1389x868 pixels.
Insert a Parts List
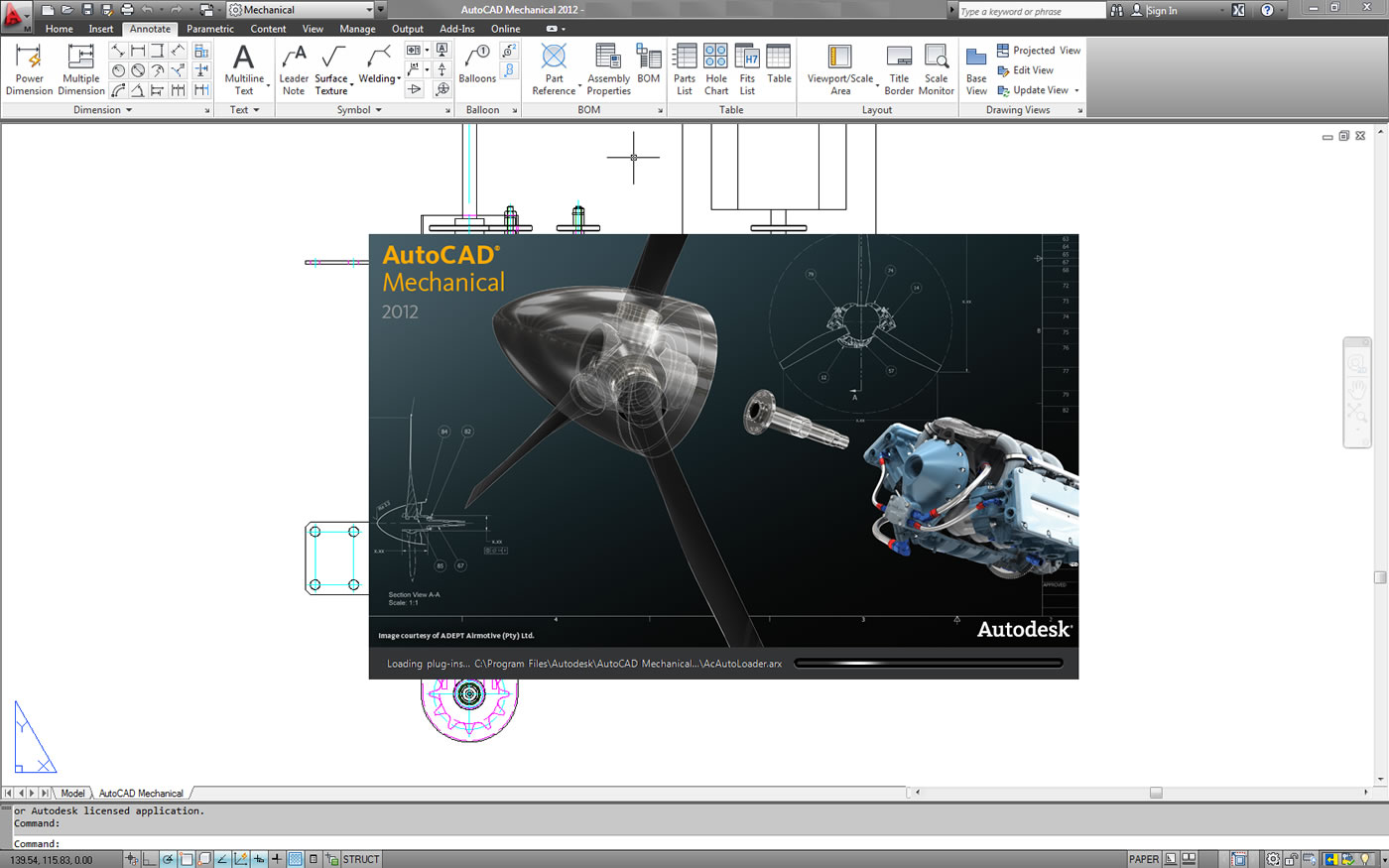point(685,69)
